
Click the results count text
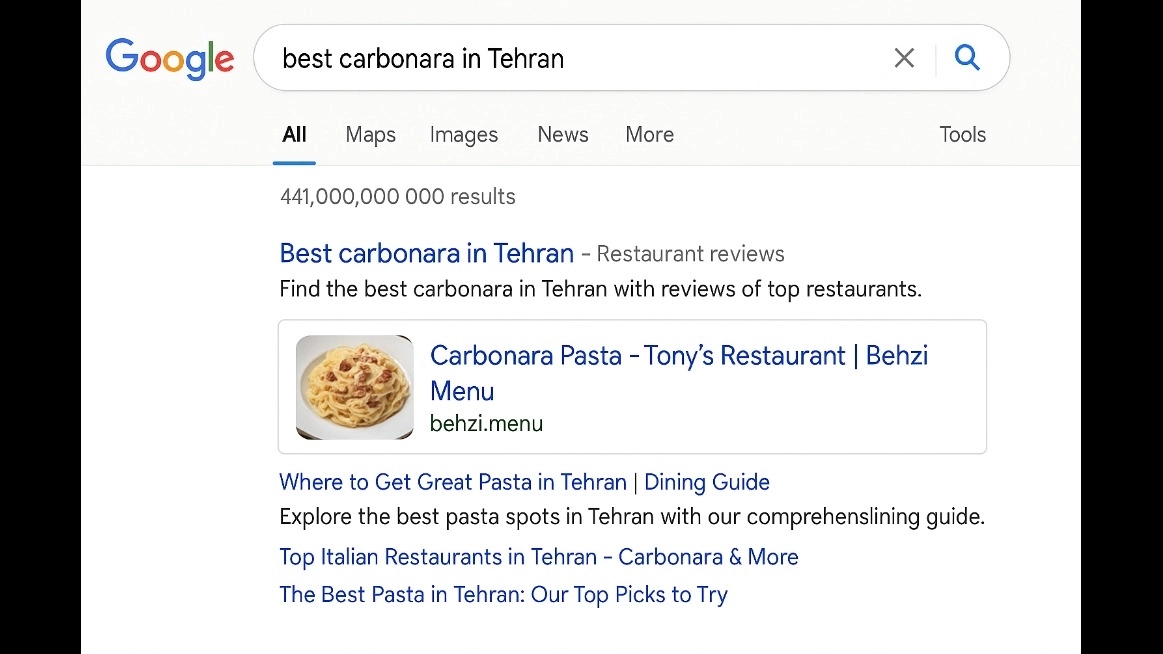coord(398,196)
